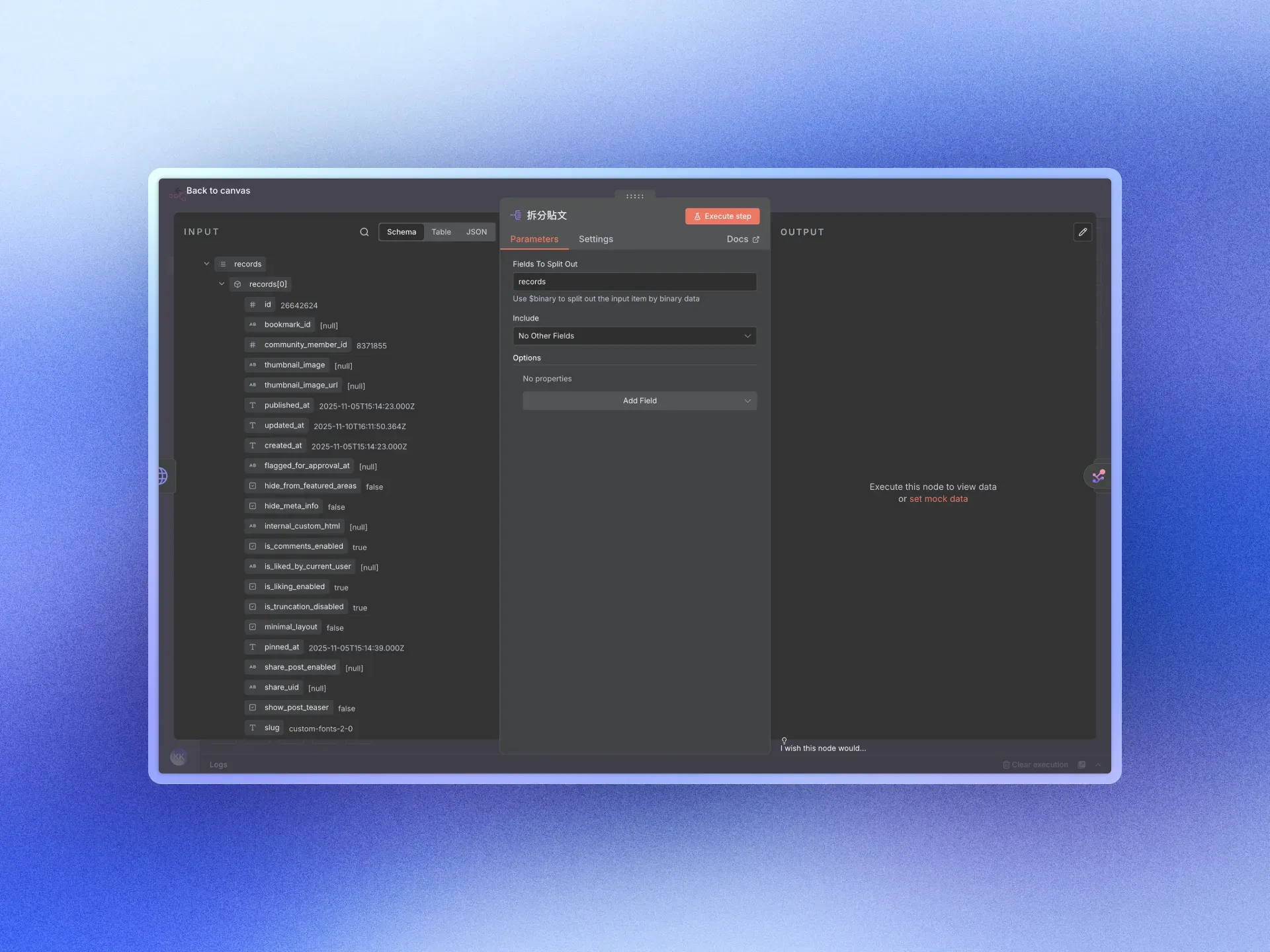Click type icon of bookmark_id field
1270x952 pixels.
coord(252,325)
